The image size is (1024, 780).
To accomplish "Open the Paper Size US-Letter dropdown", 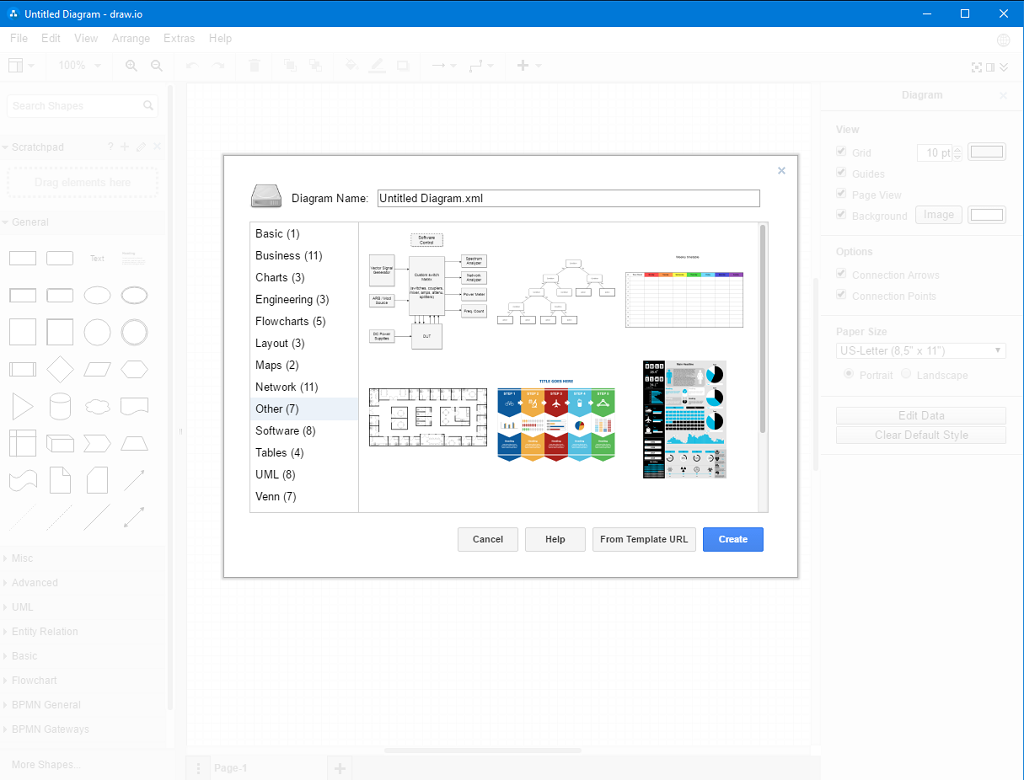I will (x=921, y=351).
